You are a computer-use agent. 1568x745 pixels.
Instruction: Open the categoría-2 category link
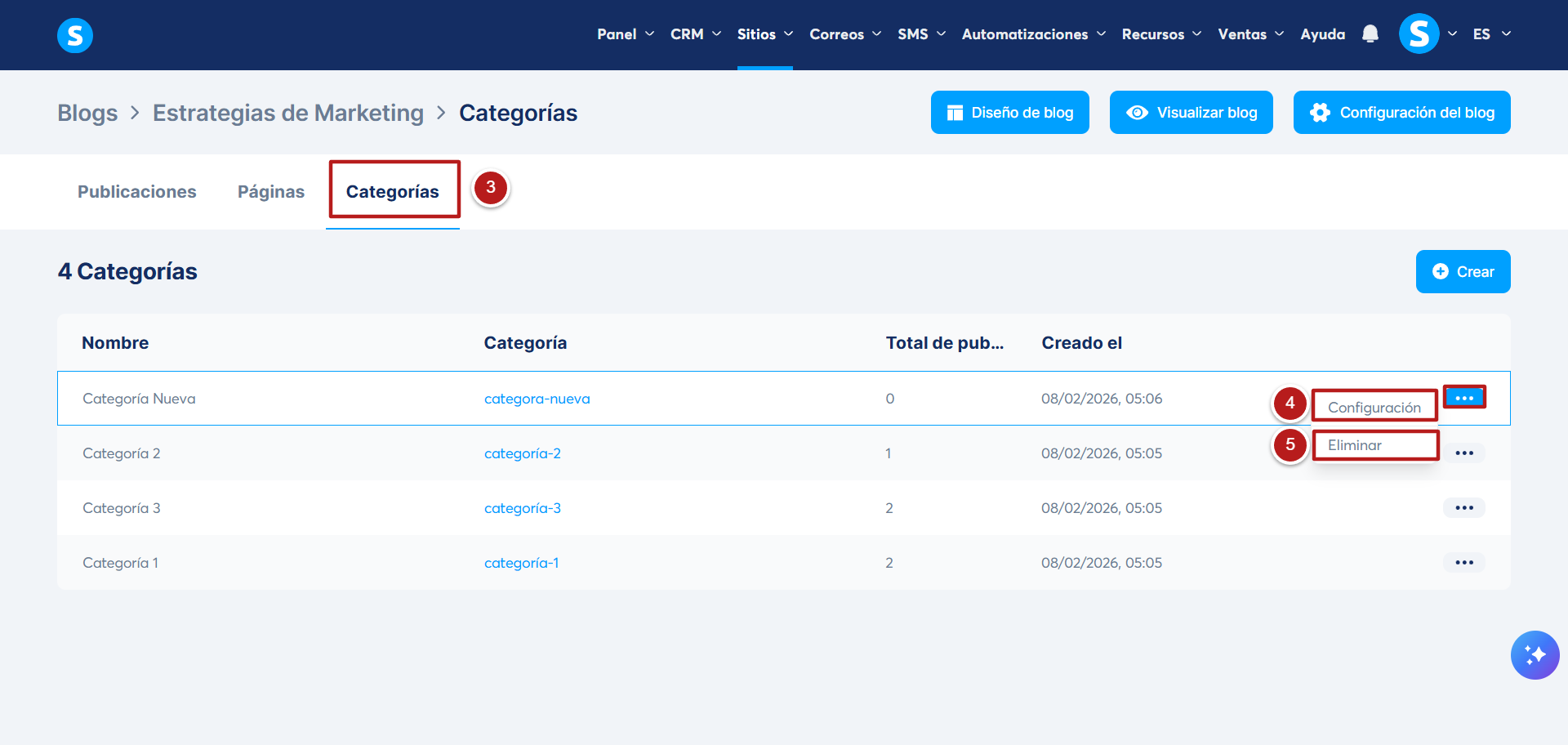(523, 453)
